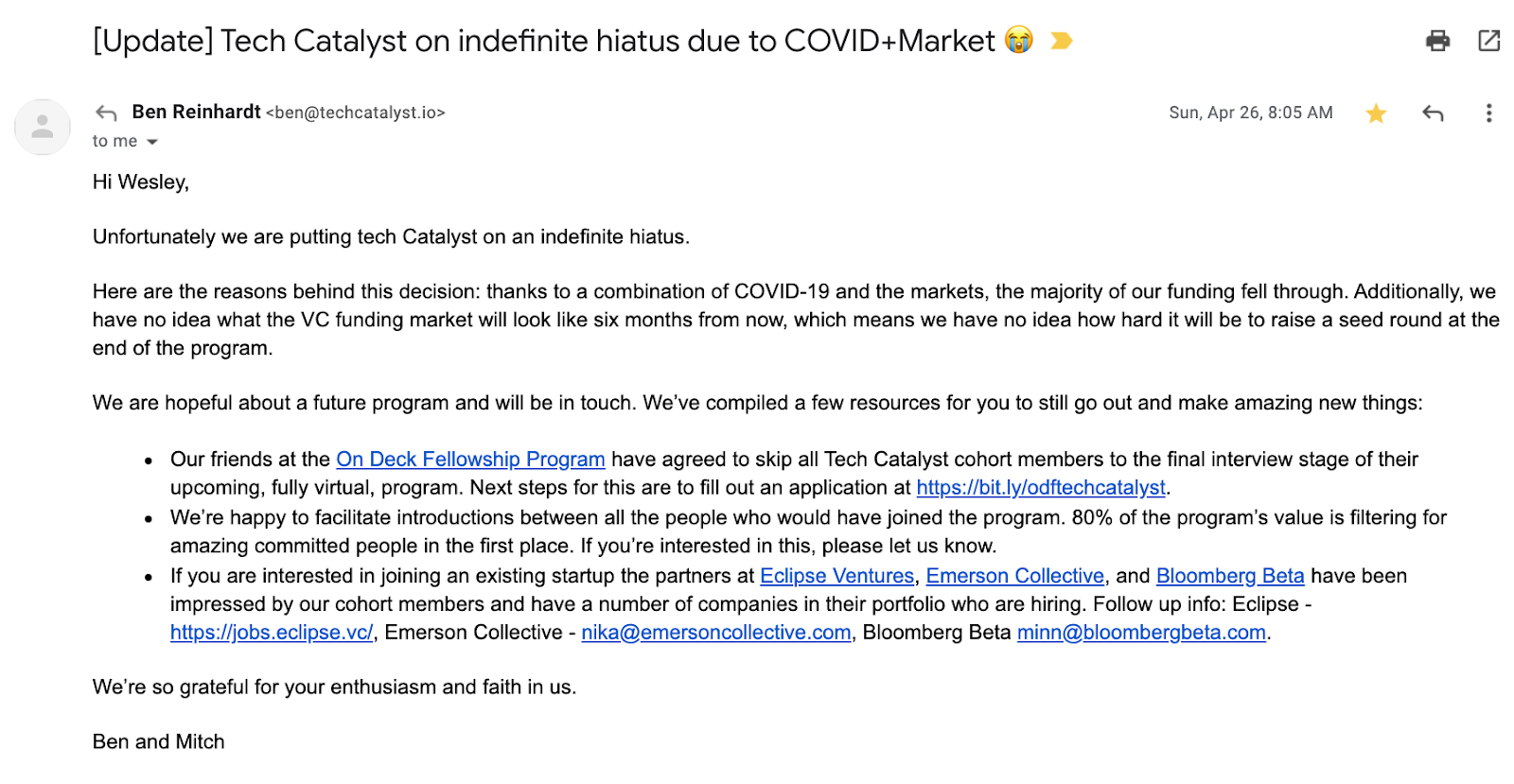The image size is (1514, 784).
Task: Expand the "to me" recipient details arrow
Action: coord(152,142)
